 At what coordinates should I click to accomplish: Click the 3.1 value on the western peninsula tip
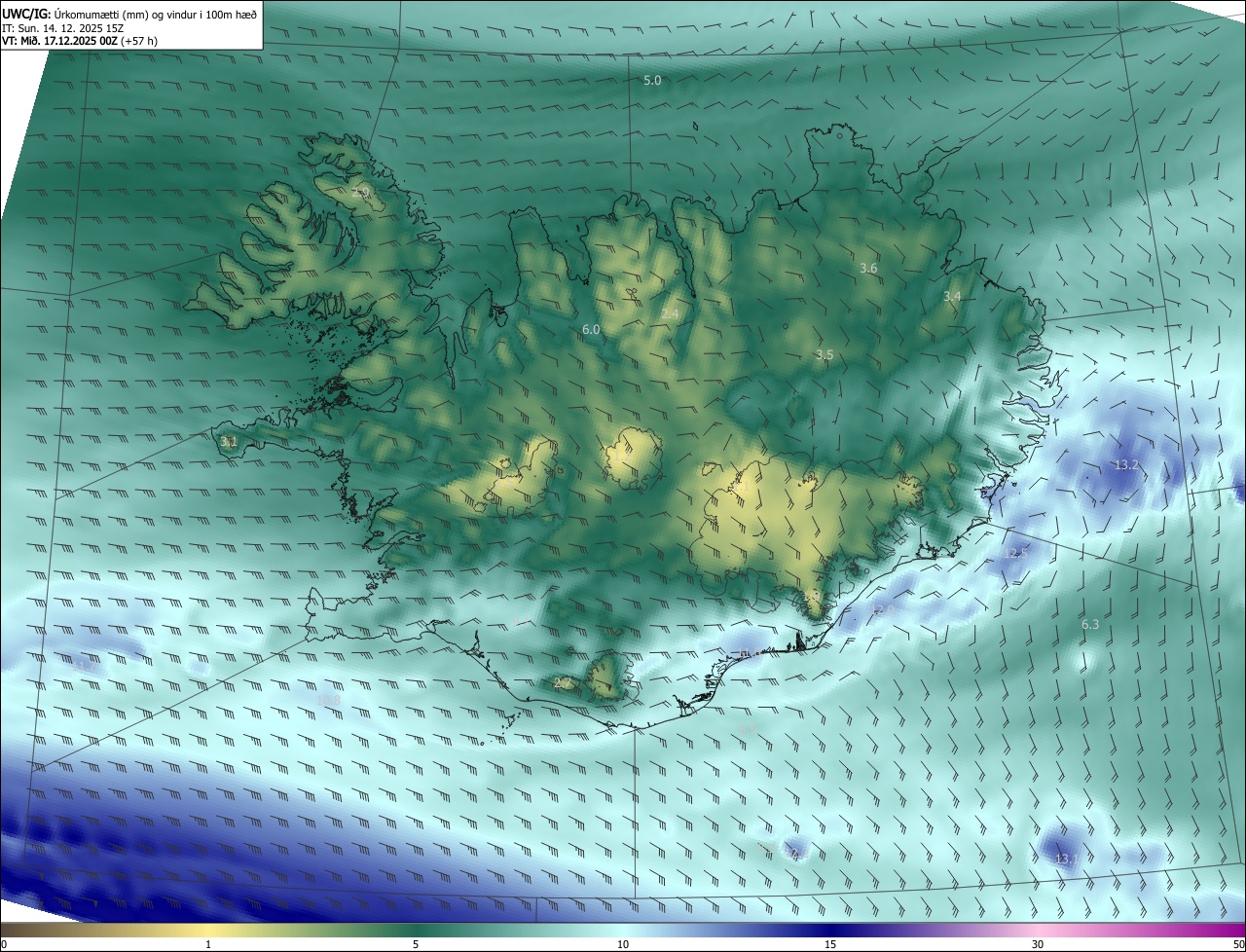pos(229,441)
